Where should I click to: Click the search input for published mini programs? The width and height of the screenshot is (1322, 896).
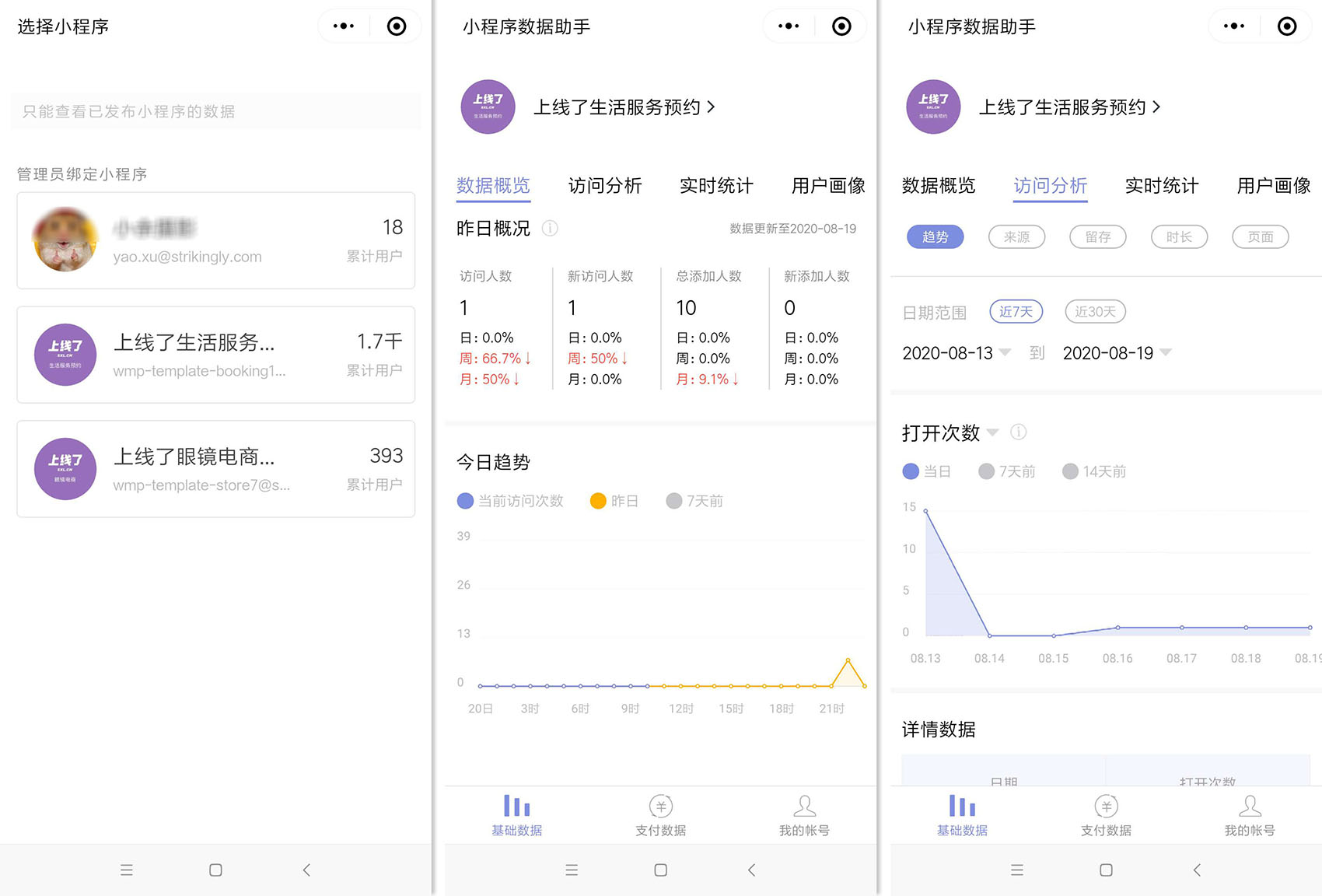[215, 111]
